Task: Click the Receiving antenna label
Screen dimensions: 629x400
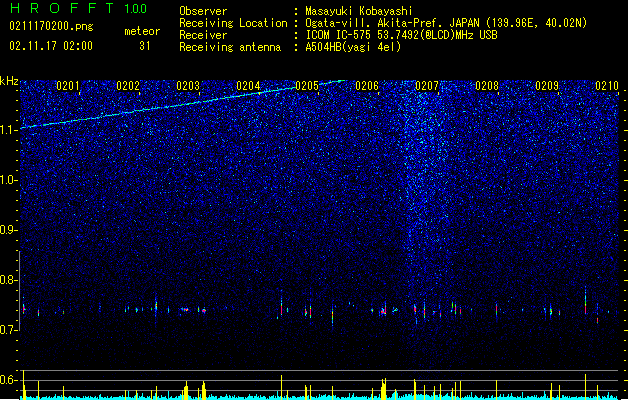Action: pyautogui.click(x=230, y=47)
